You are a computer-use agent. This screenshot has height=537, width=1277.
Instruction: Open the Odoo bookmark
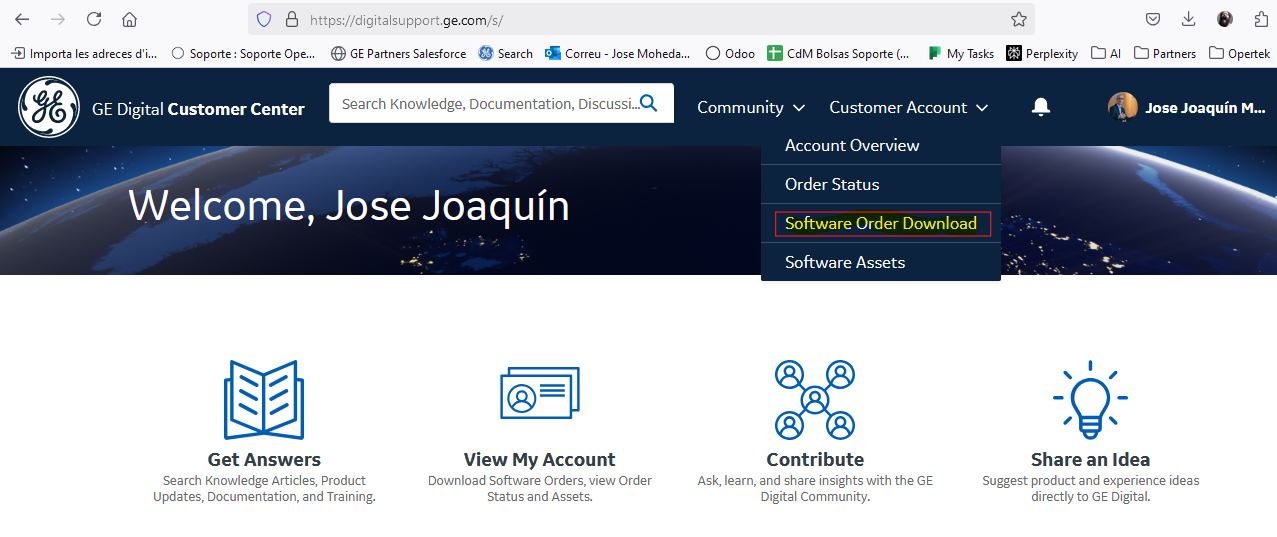[730, 53]
